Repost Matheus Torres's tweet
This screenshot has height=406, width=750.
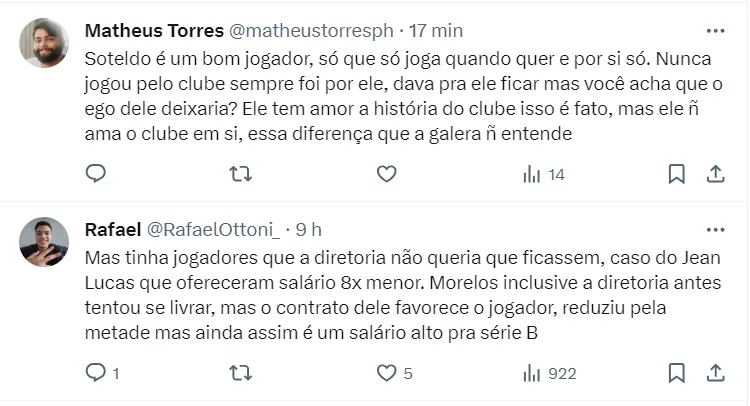[241, 174]
